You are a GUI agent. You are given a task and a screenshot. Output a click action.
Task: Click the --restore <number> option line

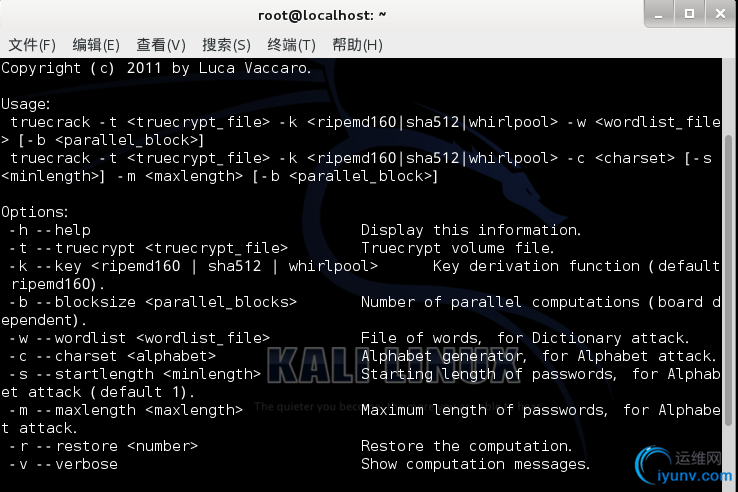(x=290, y=446)
